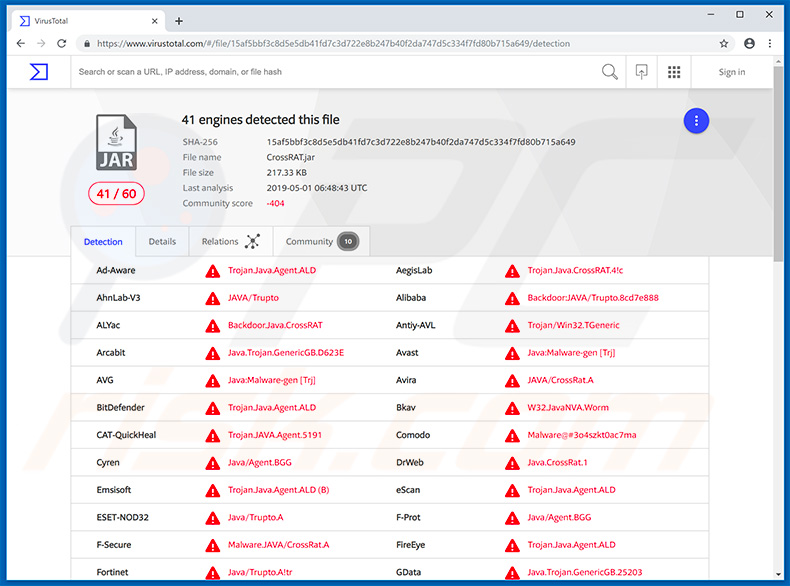Click the SHA-256 hash value
The width and height of the screenshot is (790, 586).
coord(421,142)
